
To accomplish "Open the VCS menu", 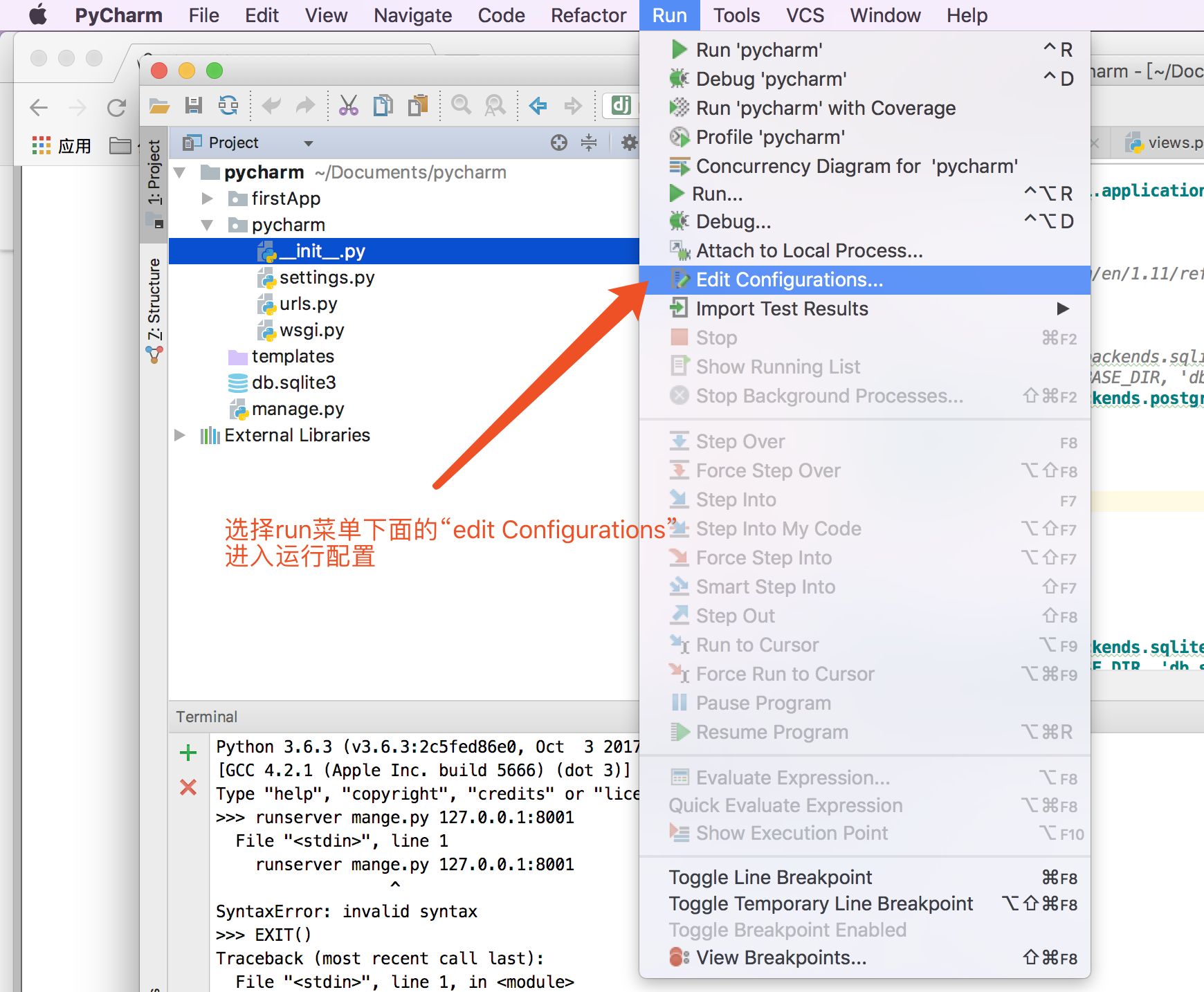I will click(805, 15).
